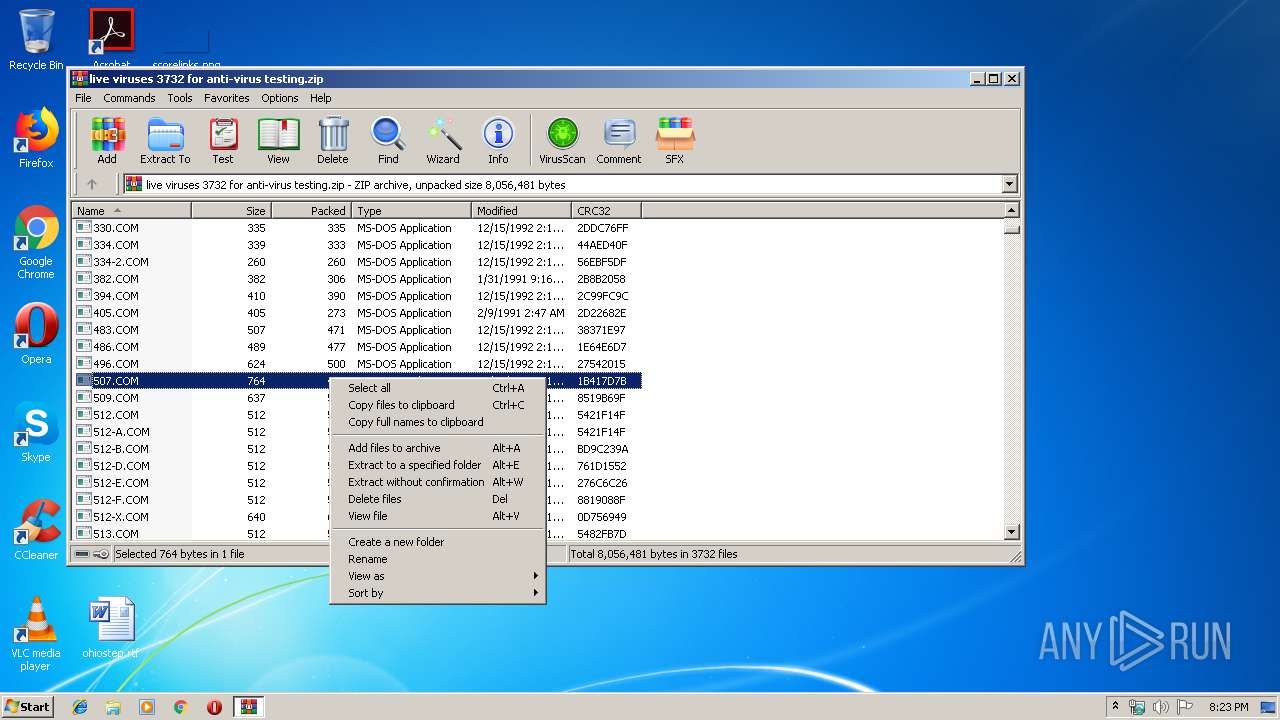Screen dimensions: 1280x720
Task: Choose Copy files to clipboard
Action: point(437,405)
